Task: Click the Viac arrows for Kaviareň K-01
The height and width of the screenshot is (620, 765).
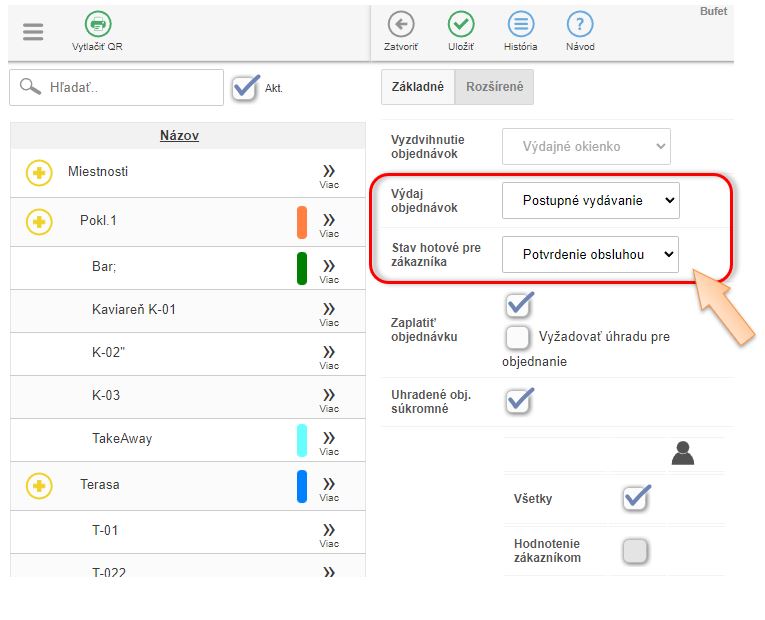Action: (329, 312)
